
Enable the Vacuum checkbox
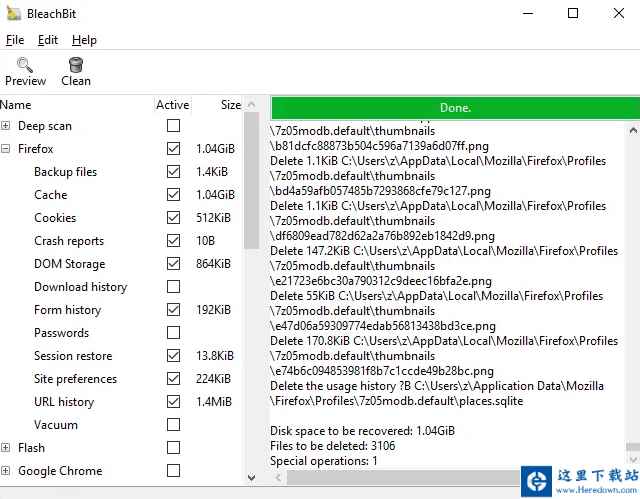[173, 425]
